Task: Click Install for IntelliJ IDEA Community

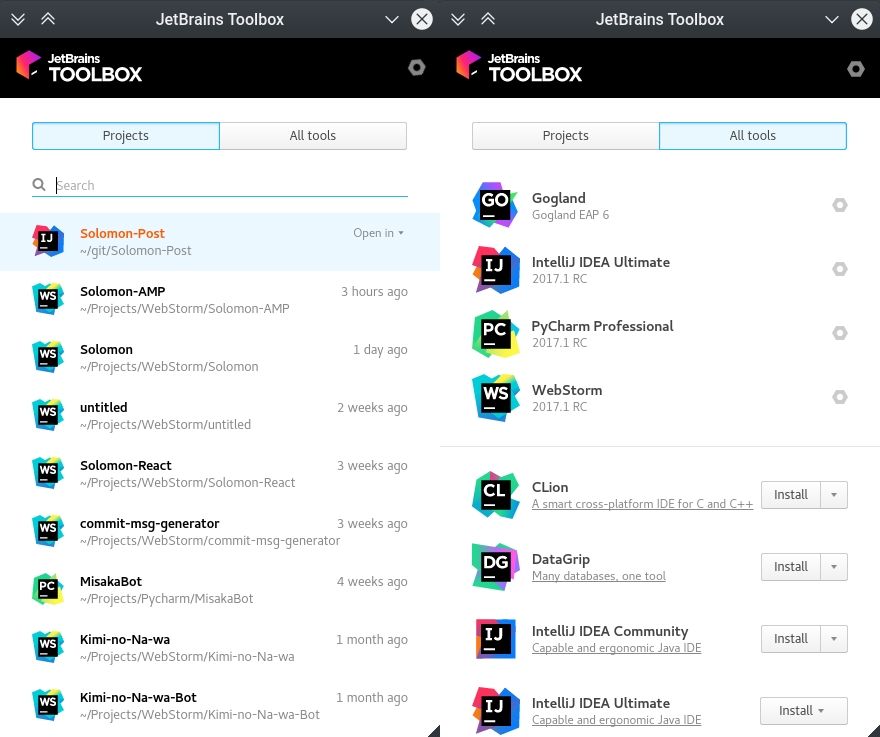Action: pos(790,638)
